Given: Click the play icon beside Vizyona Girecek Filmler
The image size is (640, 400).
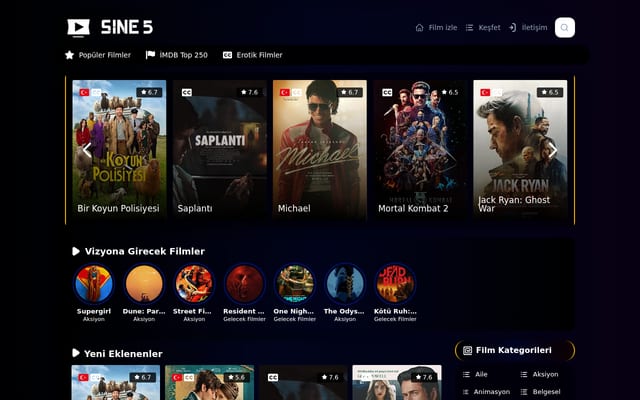Looking at the screenshot, I should click(76, 251).
